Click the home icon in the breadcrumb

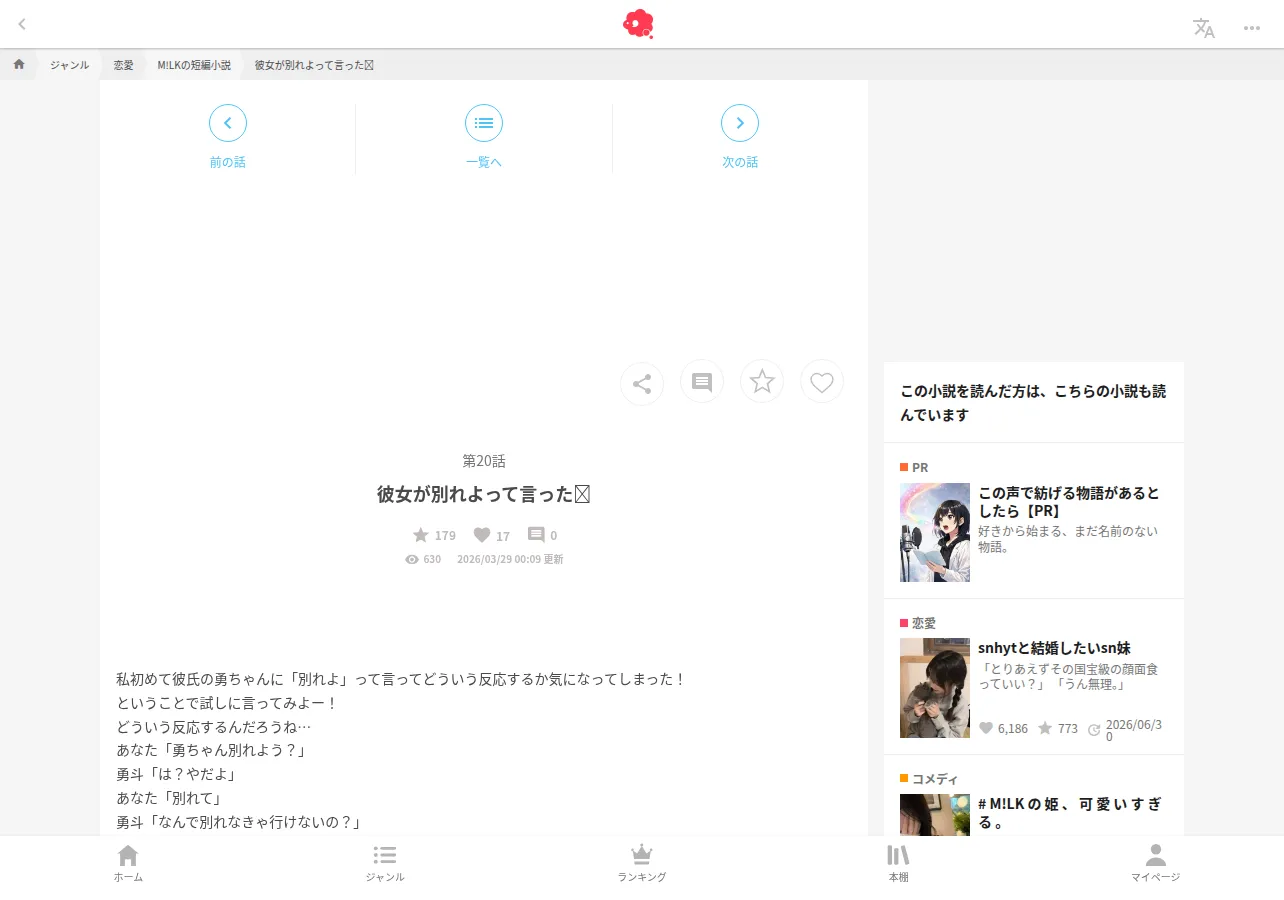tap(19, 64)
